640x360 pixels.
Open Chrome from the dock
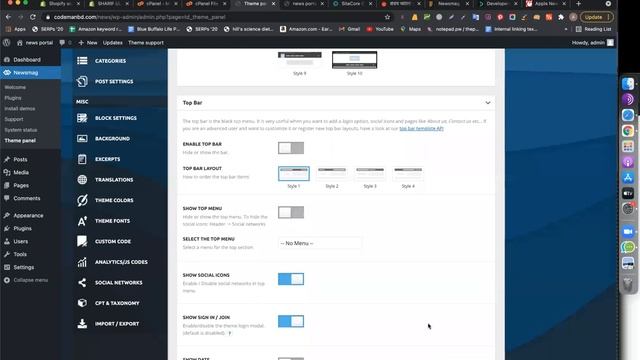[628, 131]
